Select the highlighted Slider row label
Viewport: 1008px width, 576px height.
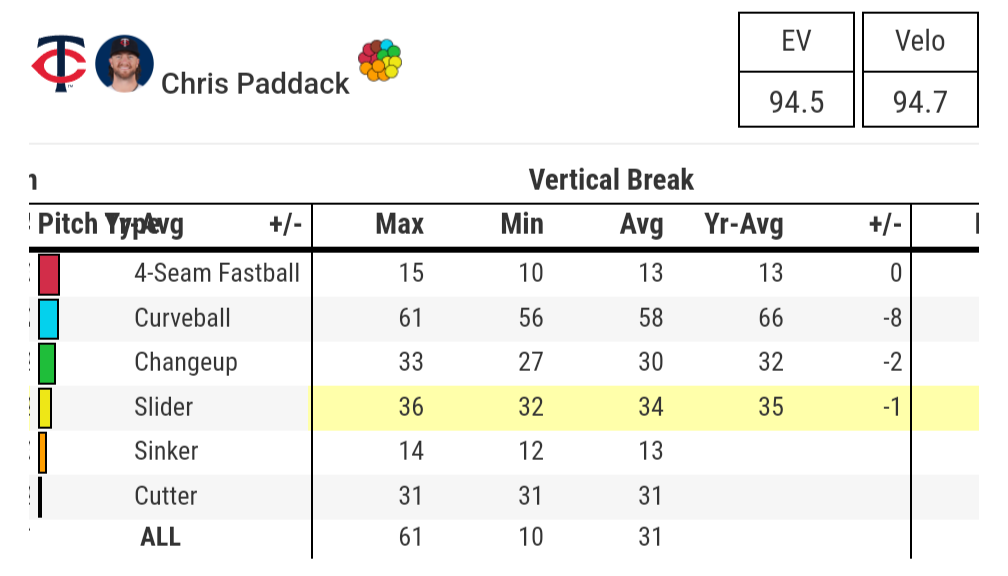tap(163, 407)
